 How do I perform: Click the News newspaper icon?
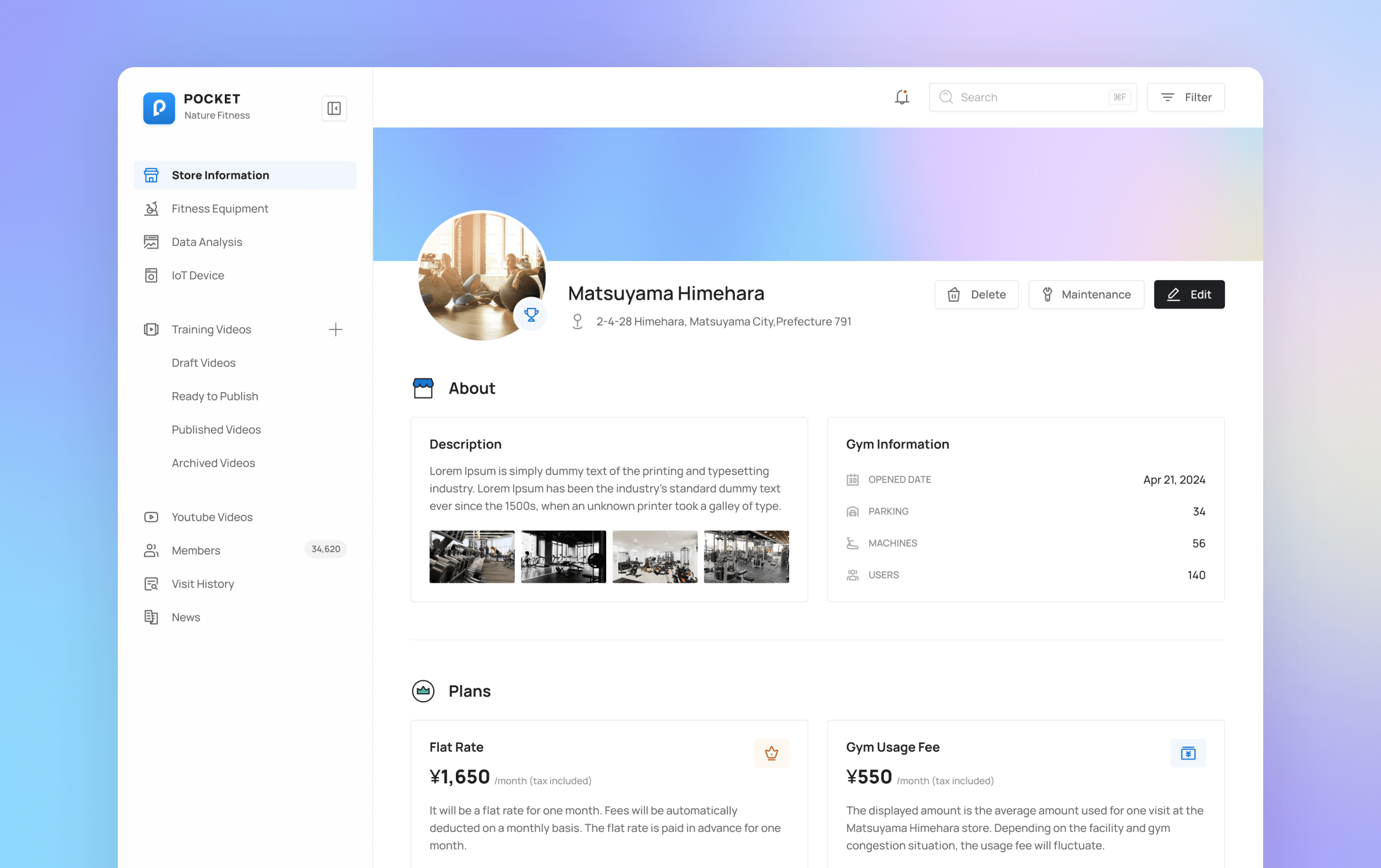pos(151,617)
